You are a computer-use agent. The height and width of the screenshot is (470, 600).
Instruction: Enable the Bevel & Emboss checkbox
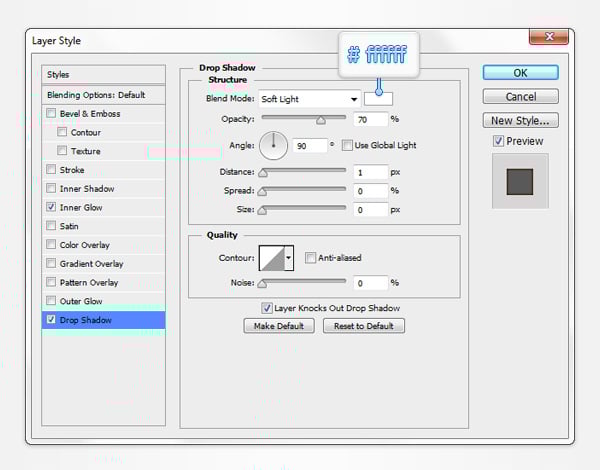click(52, 114)
